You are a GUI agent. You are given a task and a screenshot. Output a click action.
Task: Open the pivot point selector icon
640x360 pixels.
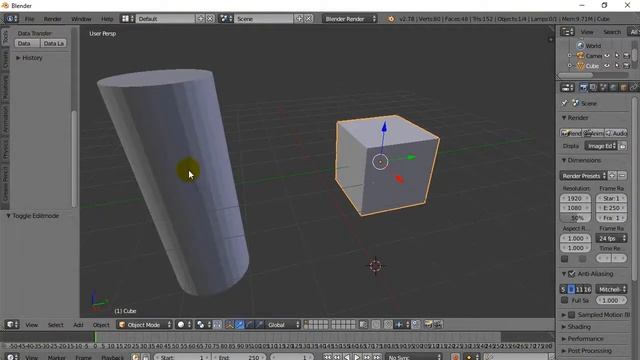(203, 324)
